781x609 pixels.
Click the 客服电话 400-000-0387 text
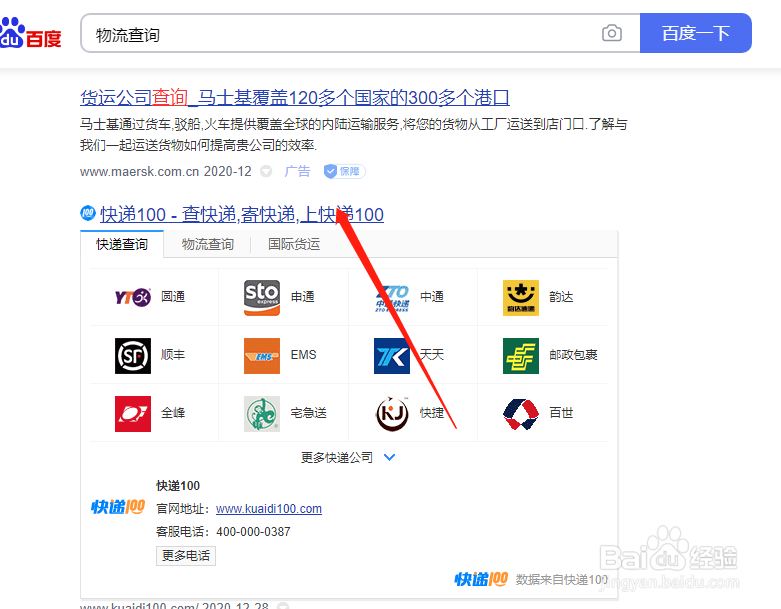pos(223,532)
